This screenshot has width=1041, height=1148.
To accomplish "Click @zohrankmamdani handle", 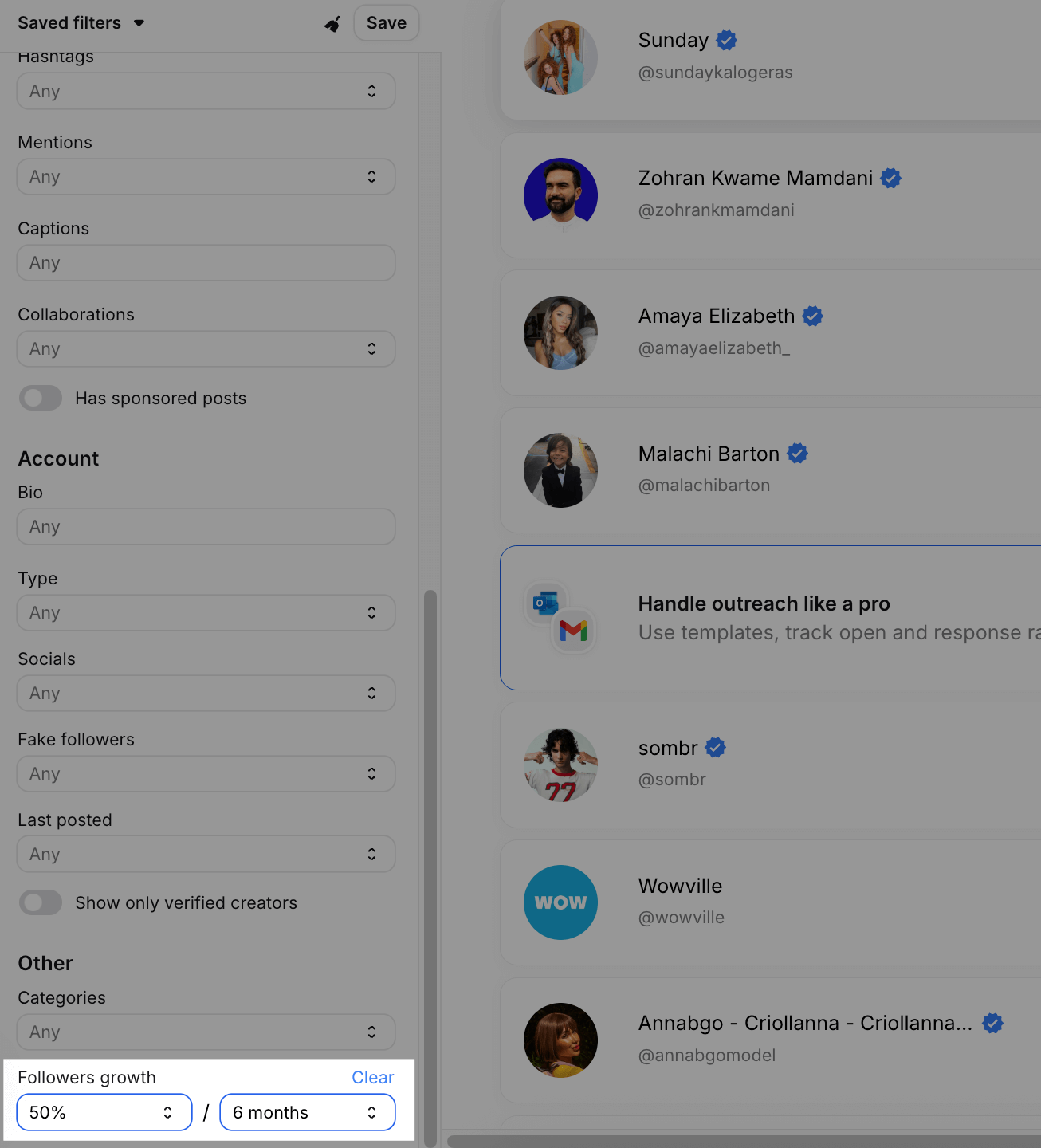I will tap(717, 210).
